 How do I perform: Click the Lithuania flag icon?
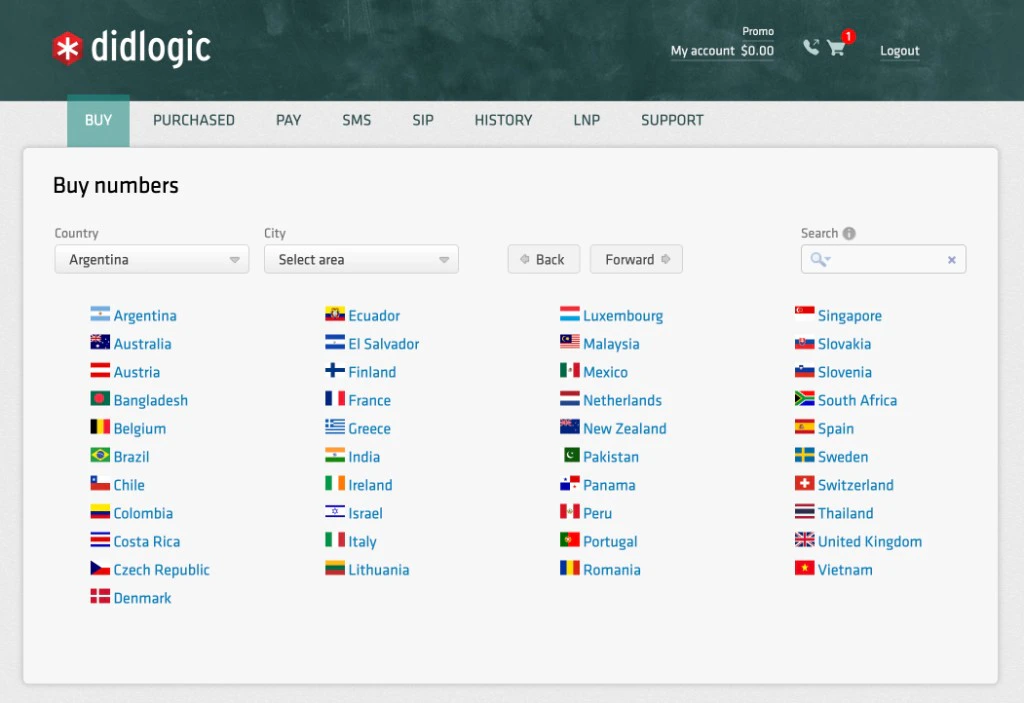click(335, 568)
